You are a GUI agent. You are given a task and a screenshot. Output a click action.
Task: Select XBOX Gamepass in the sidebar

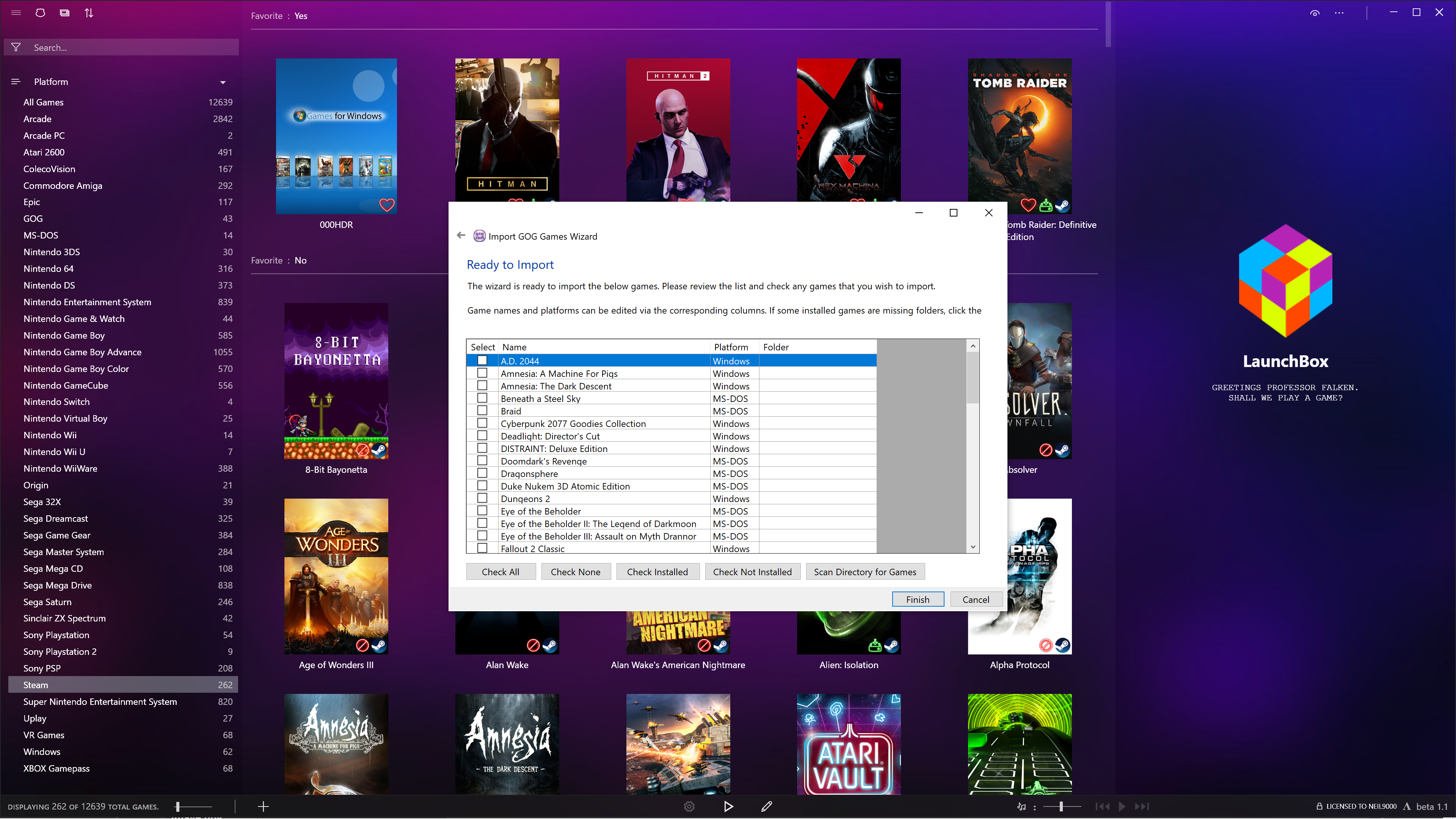123,768
